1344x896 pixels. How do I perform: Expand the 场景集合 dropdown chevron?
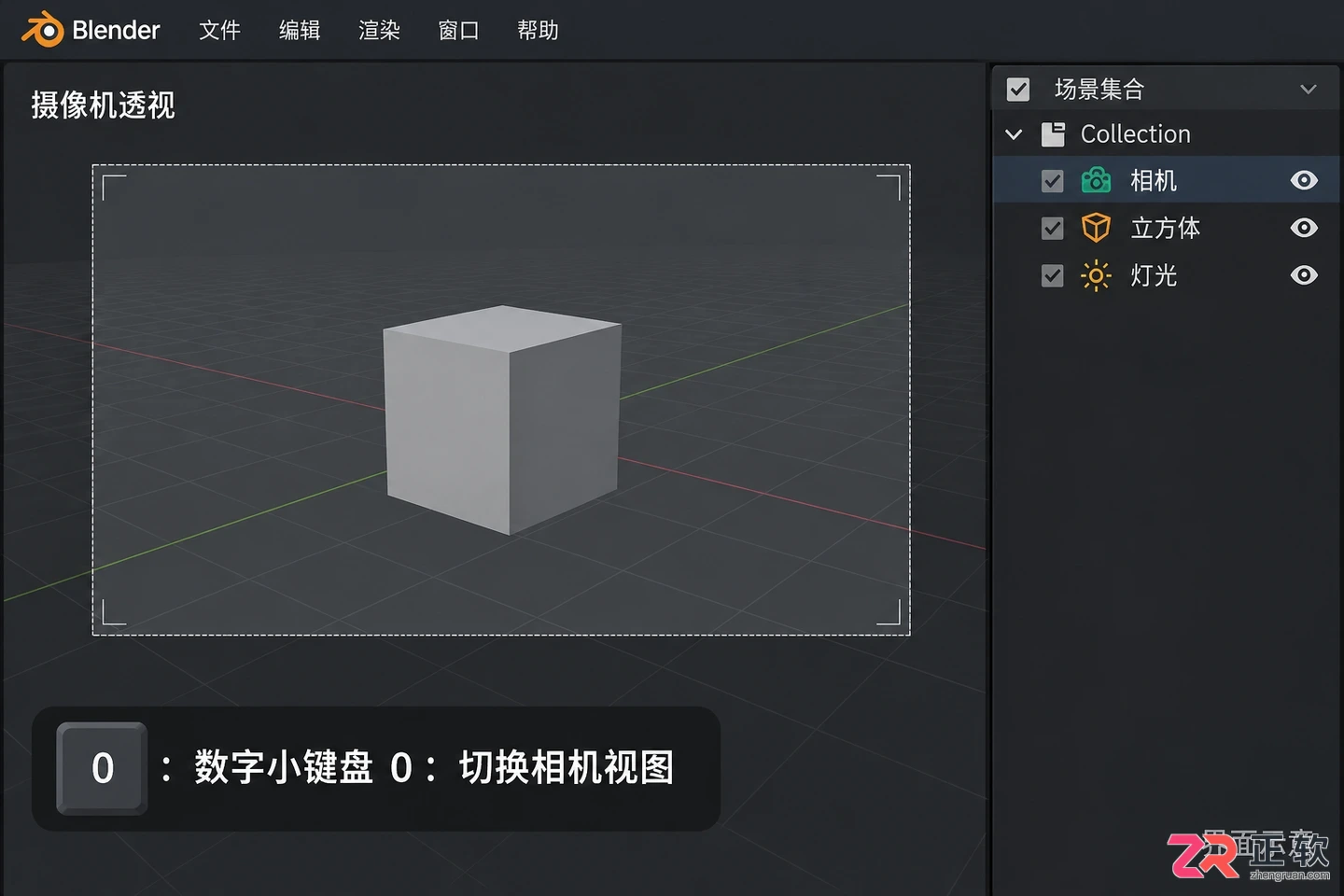(x=1309, y=90)
